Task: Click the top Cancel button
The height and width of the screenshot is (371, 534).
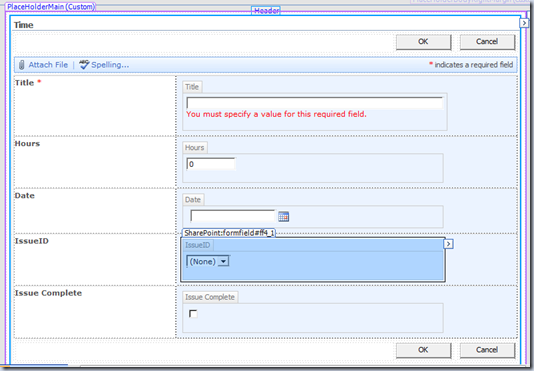Action: pyautogui.click(x=487, y=42)
